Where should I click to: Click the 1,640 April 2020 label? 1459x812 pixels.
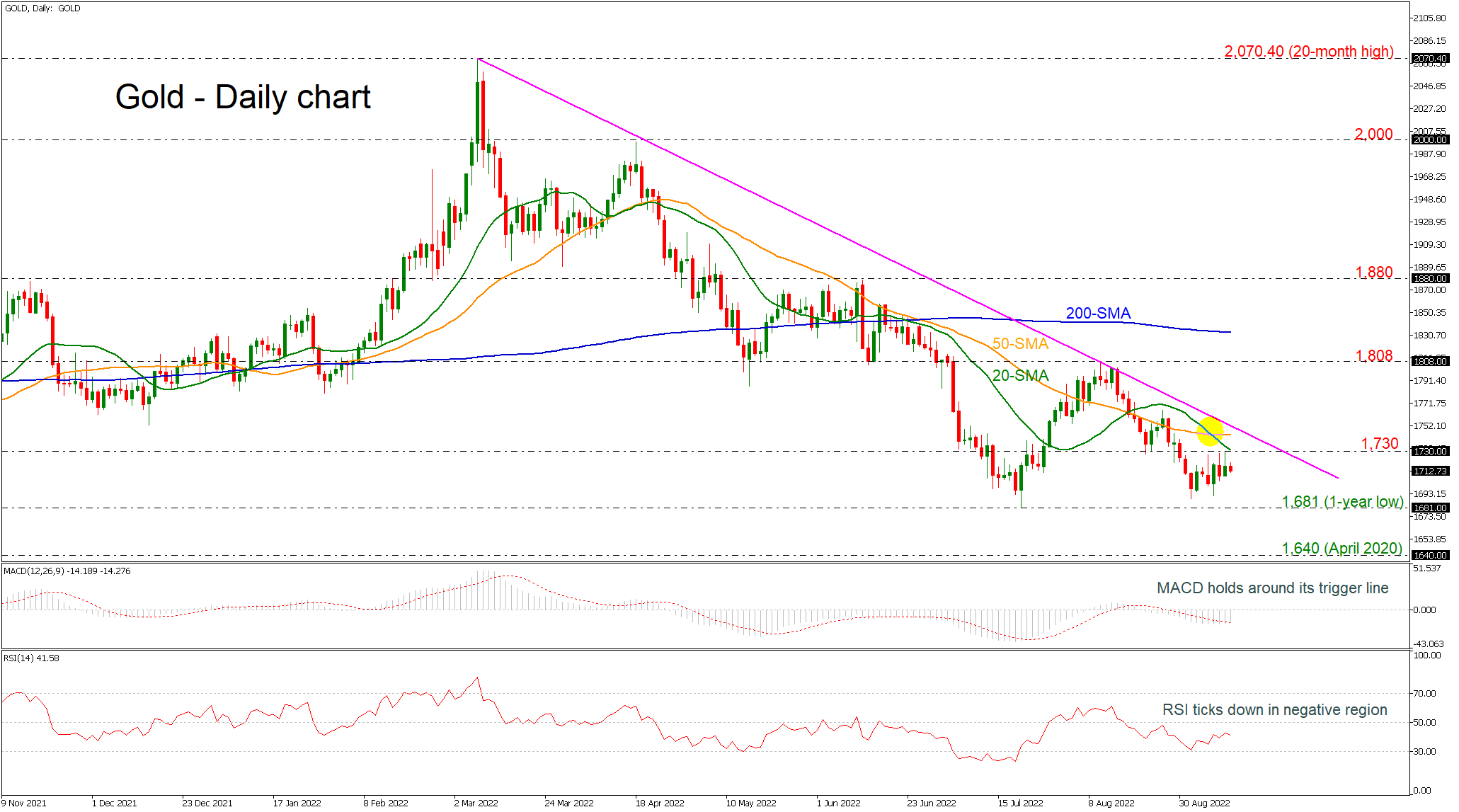click(1341, 548)
